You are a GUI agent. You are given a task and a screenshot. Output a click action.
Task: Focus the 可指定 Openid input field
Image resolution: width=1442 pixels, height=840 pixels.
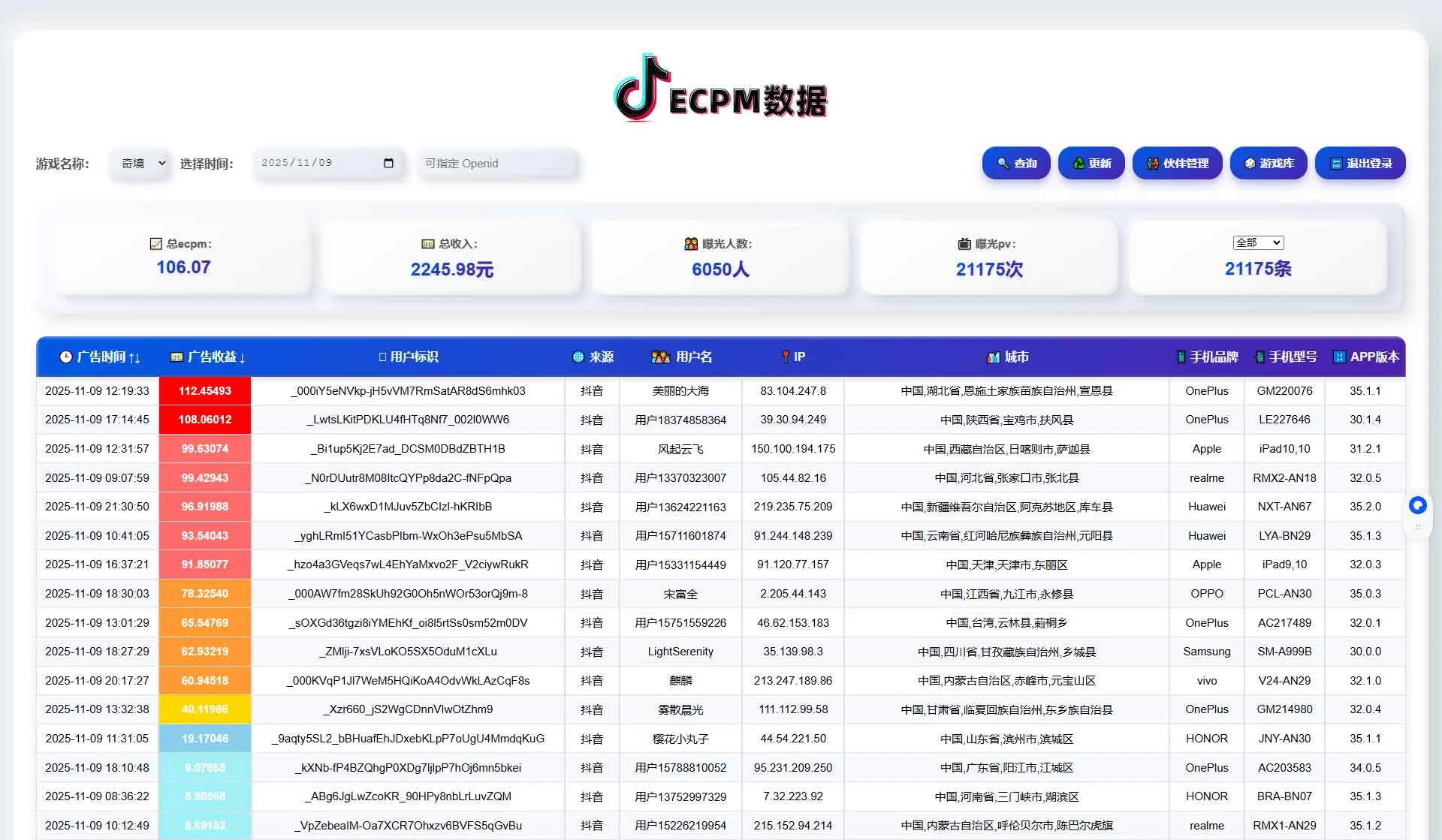click(497, 164)
